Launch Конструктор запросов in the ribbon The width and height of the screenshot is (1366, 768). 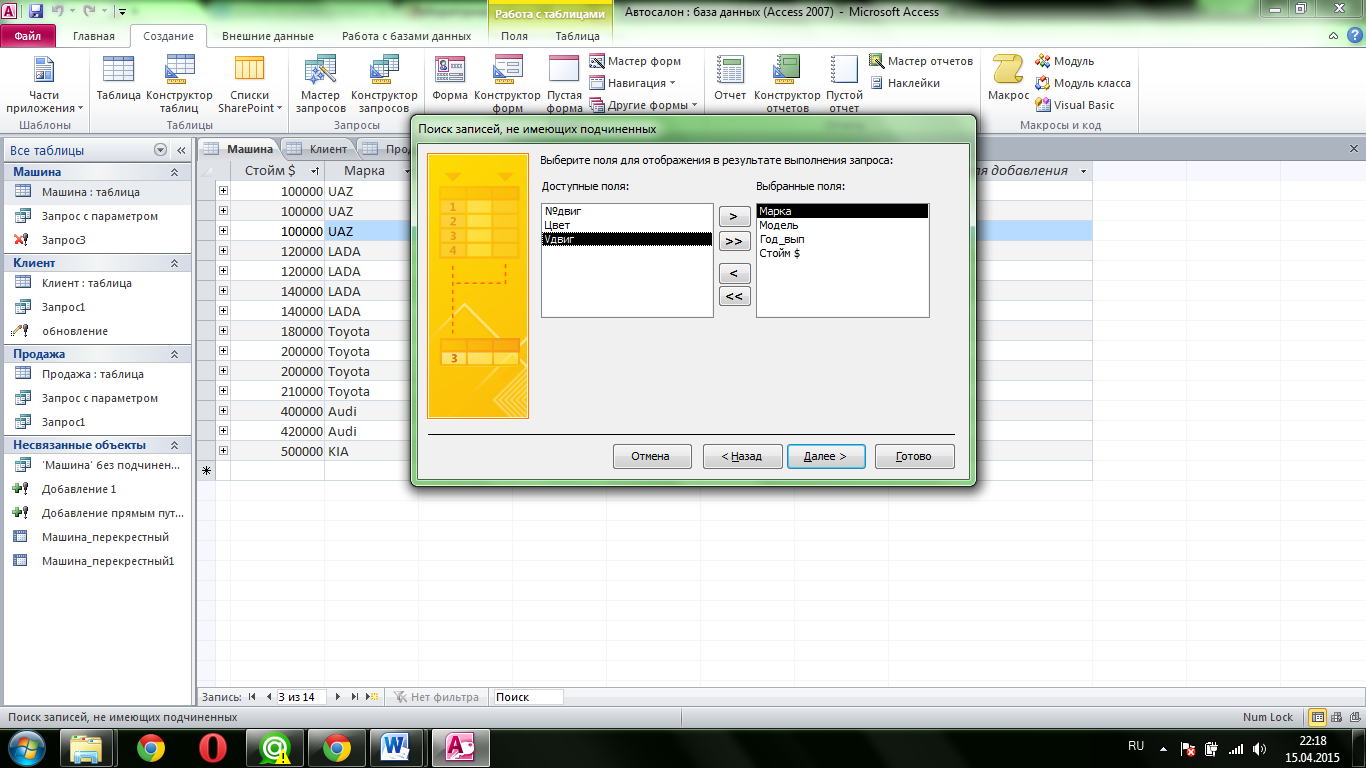(384, 84)
